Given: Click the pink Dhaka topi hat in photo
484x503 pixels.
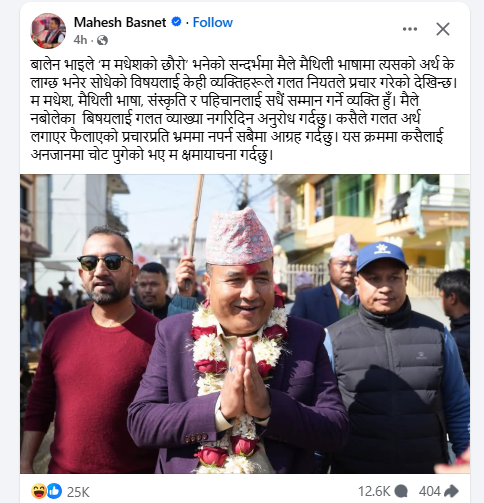Looking at the screenshot, I should 239,237.
